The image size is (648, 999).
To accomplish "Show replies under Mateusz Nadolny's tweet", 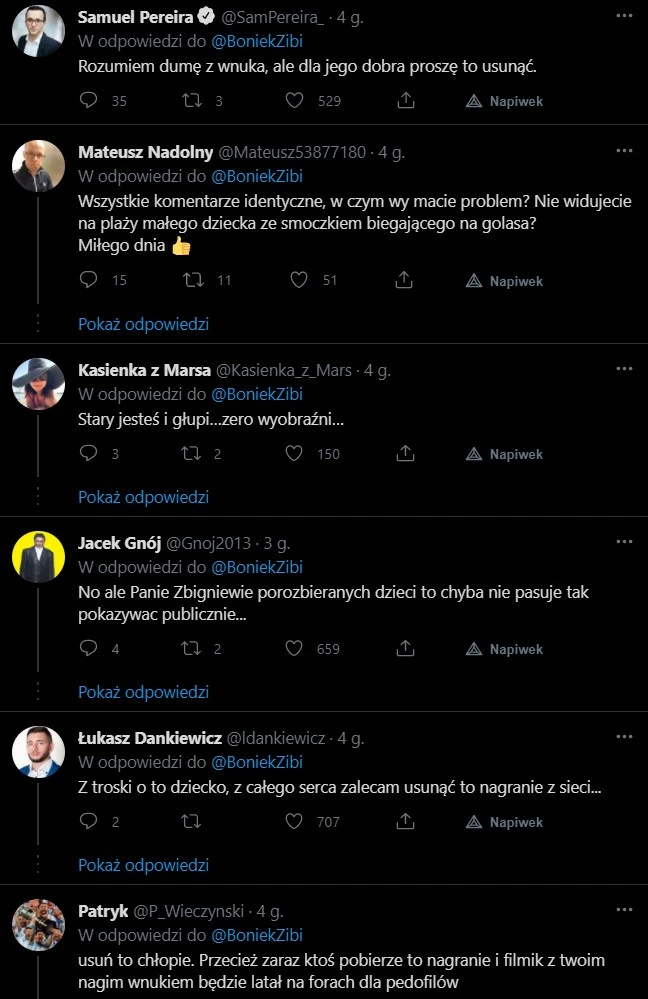I will [143, 324].
